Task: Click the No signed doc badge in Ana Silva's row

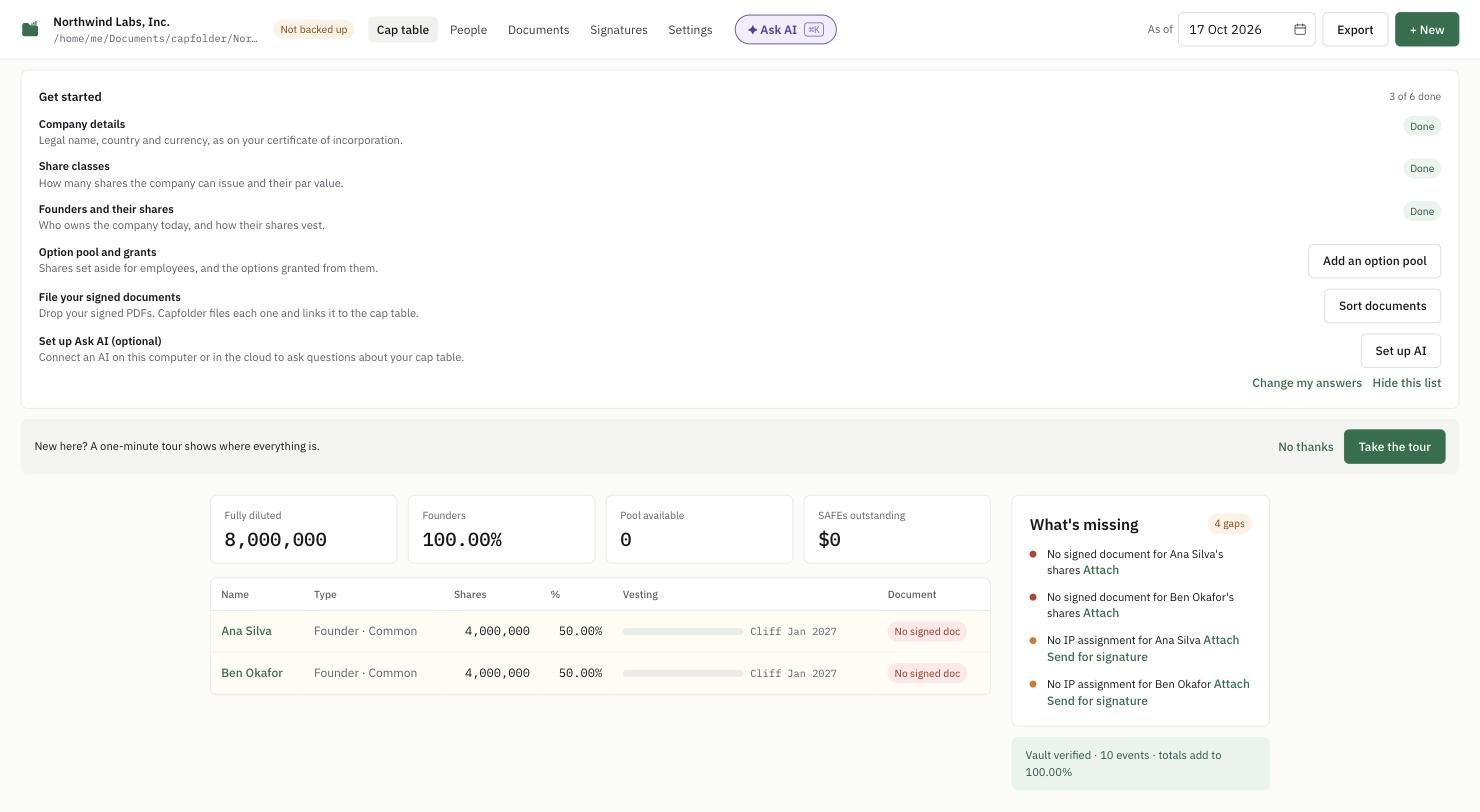Action: tap(927, 631)
